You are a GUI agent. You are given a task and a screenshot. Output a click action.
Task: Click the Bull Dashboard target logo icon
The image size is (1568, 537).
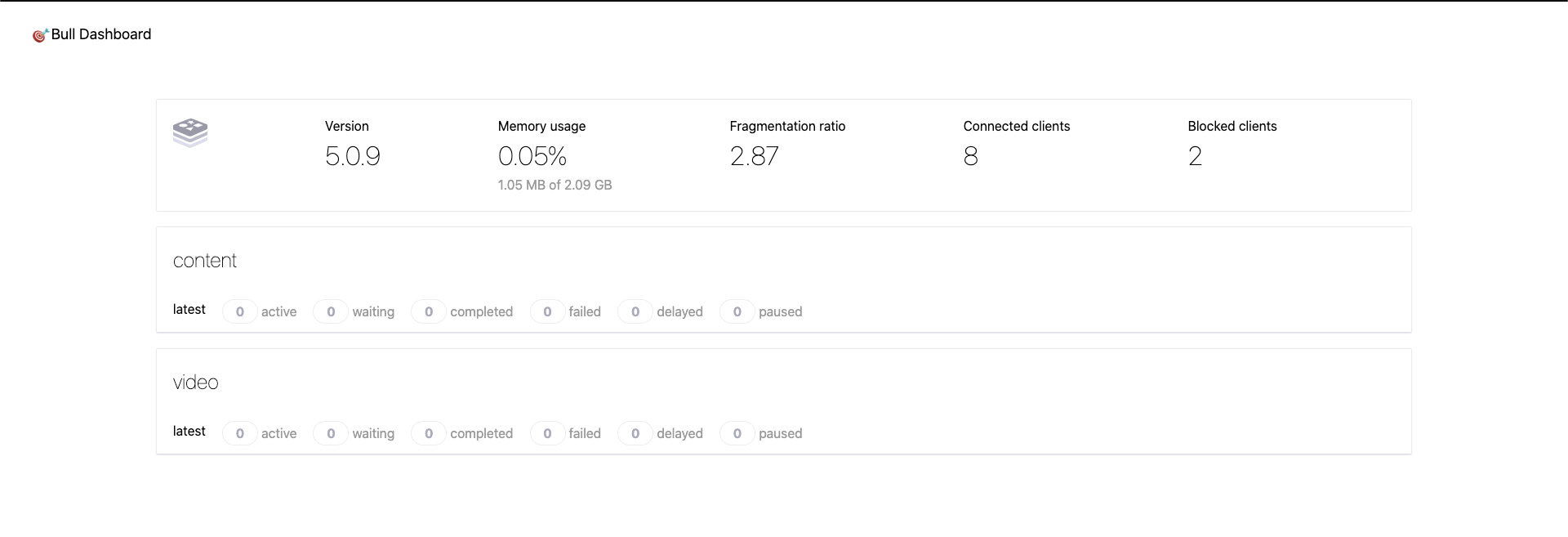point(40,35)
